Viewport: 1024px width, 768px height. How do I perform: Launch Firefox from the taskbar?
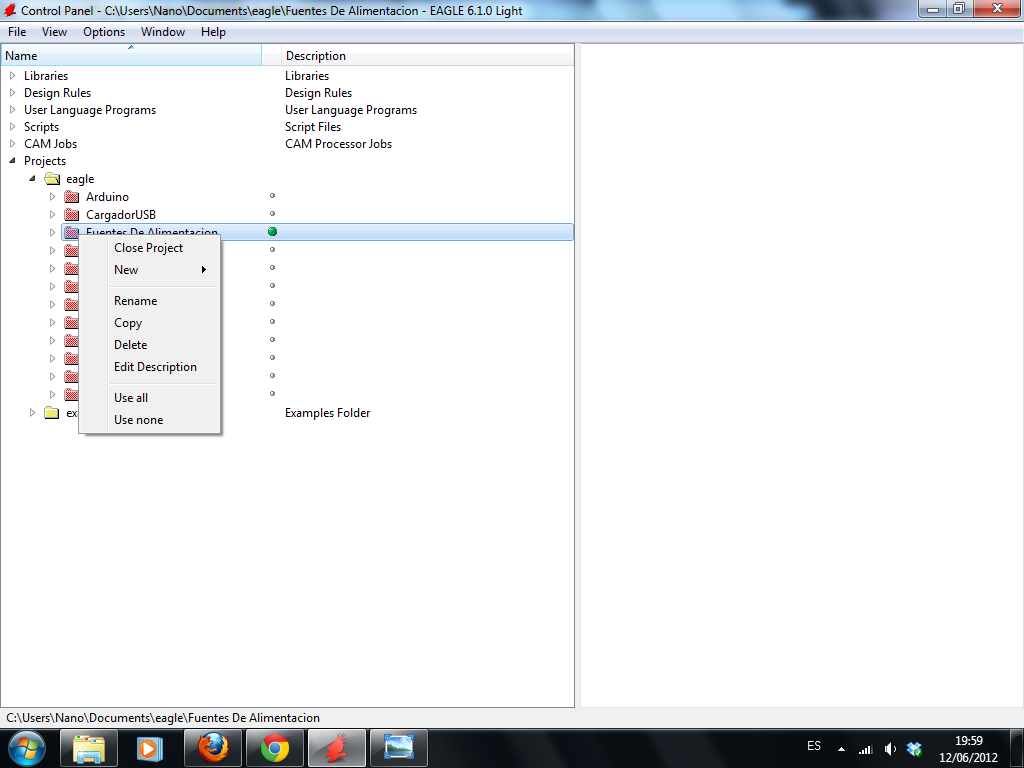pyautogui.click(x=213, y=748)
